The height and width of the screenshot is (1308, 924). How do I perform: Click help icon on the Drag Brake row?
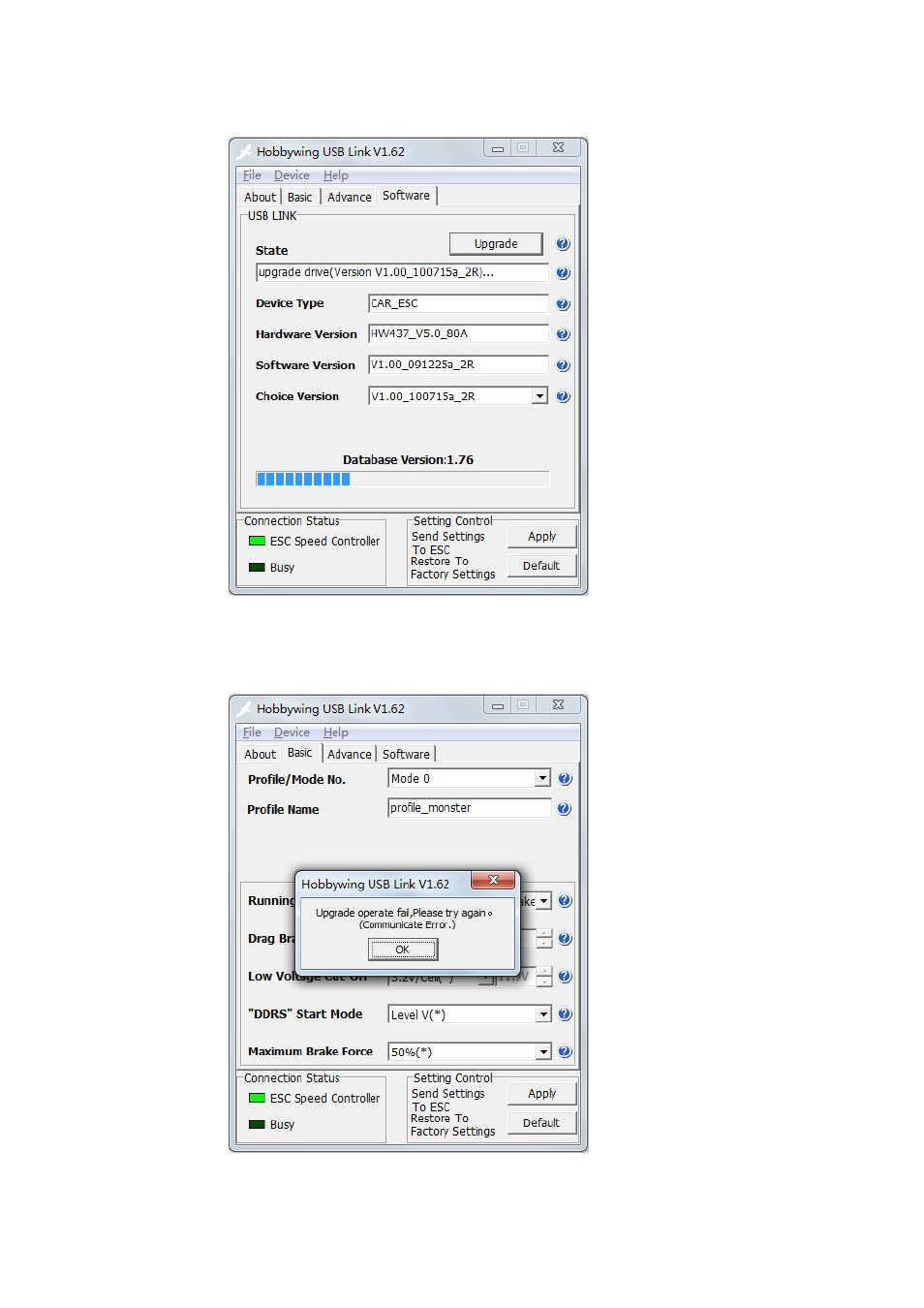tap(565, 939)
